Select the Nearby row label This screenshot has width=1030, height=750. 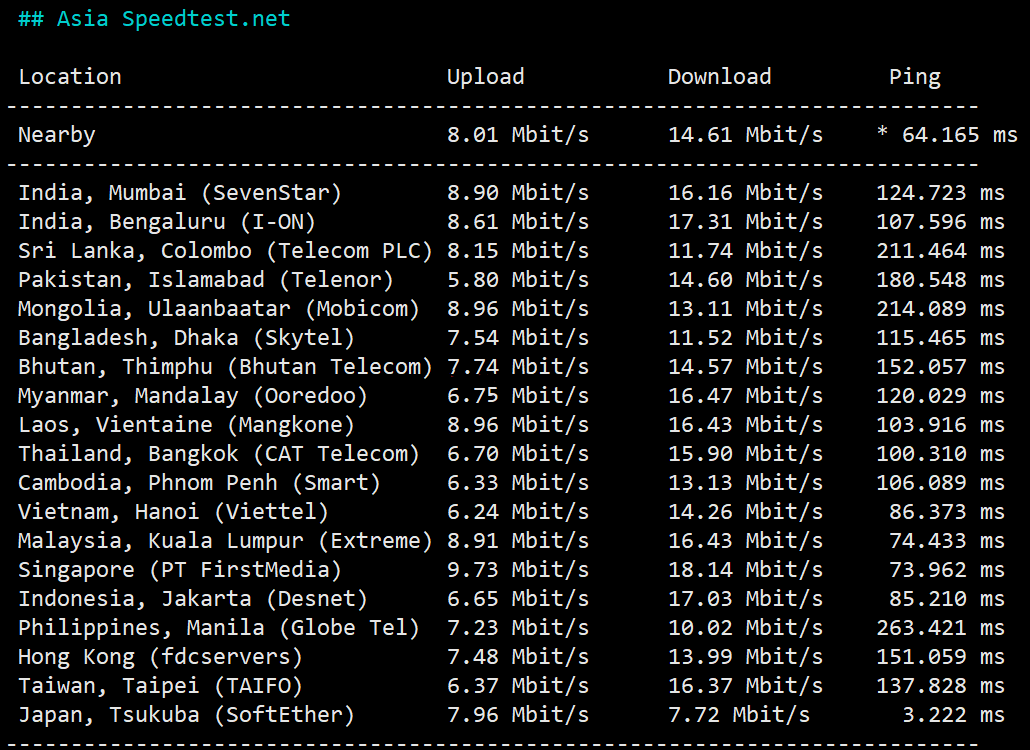(x=56, y=135)
